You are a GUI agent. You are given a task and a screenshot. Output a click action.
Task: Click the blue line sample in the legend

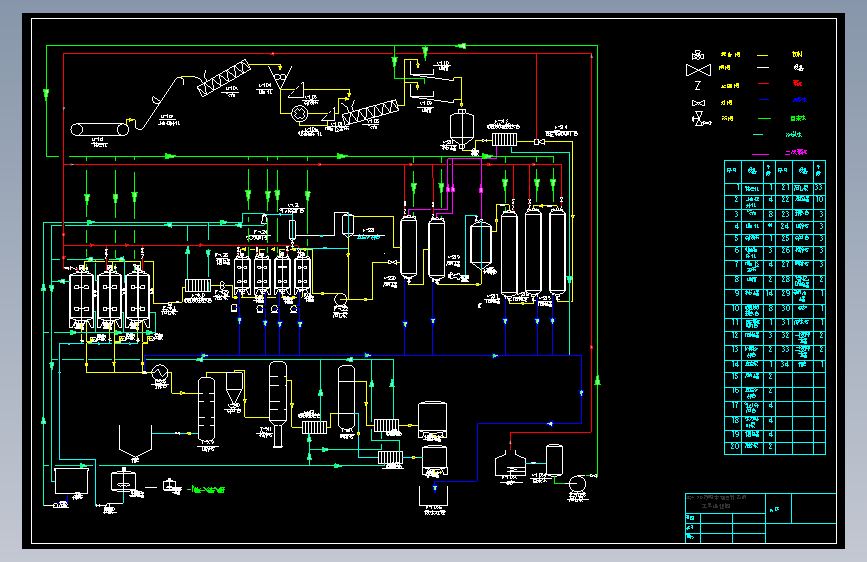click(764, 100)
